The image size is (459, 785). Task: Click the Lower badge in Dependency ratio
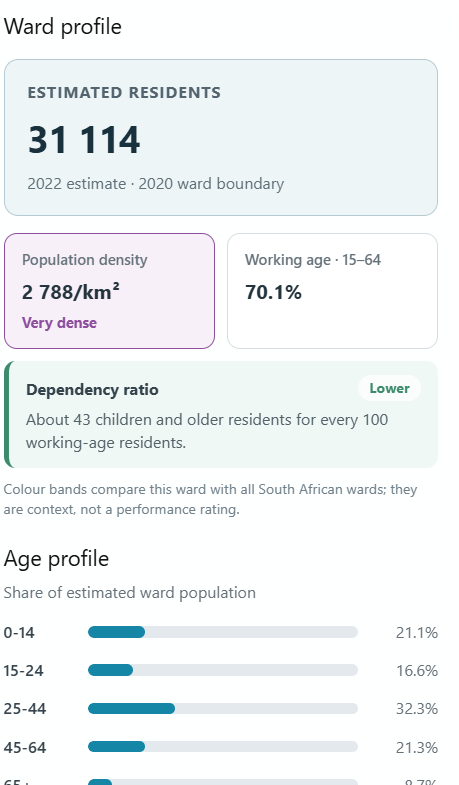[389, 388]
